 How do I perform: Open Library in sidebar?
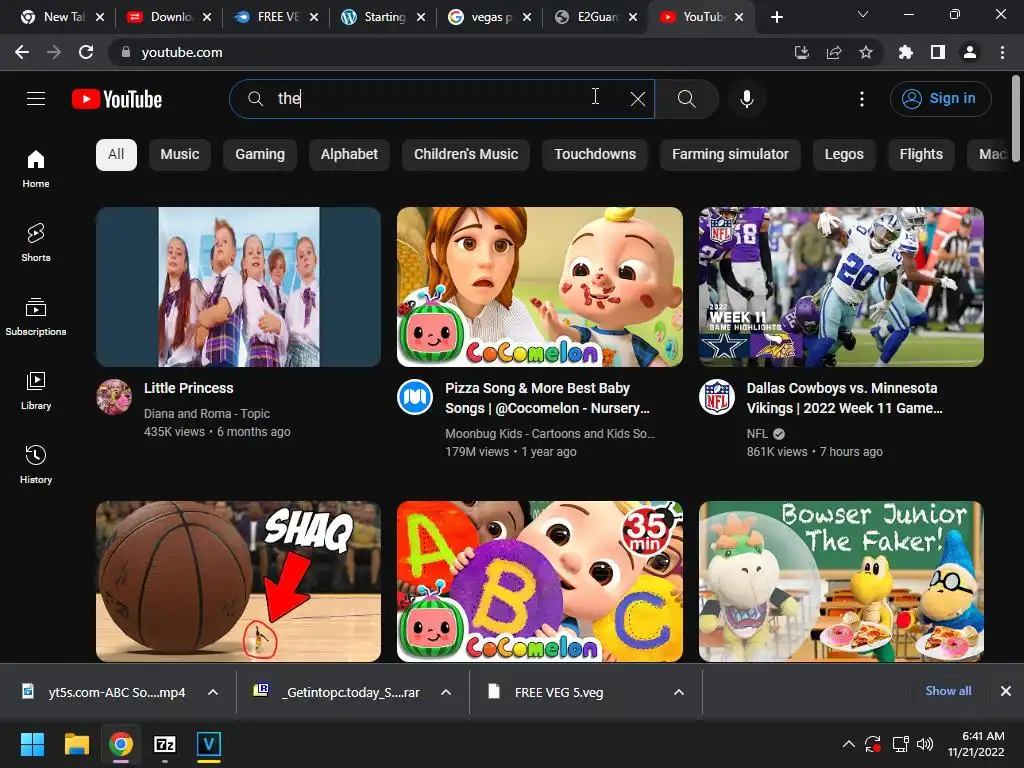(36, 391)
